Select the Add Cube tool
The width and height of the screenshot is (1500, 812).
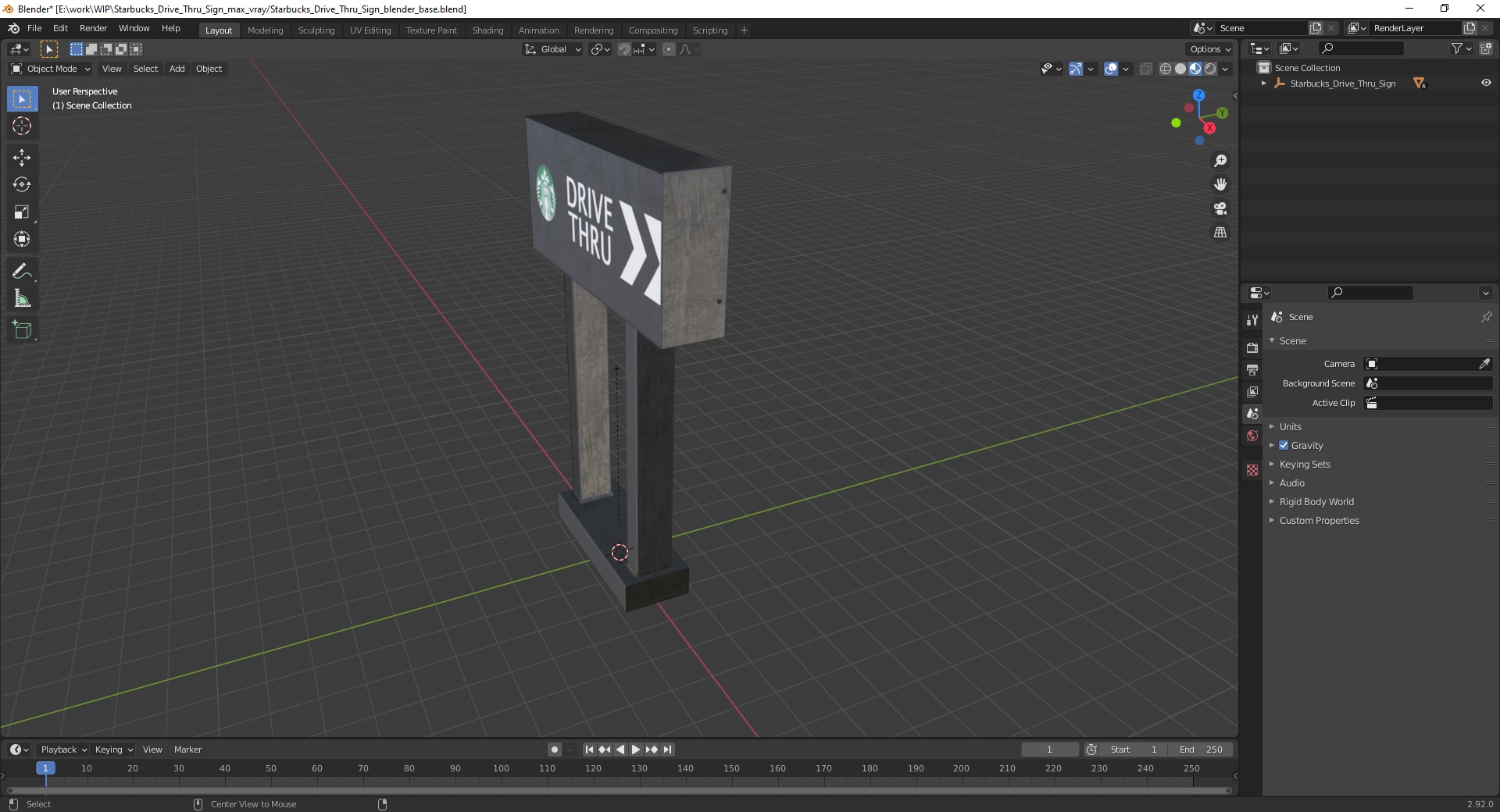22,330
